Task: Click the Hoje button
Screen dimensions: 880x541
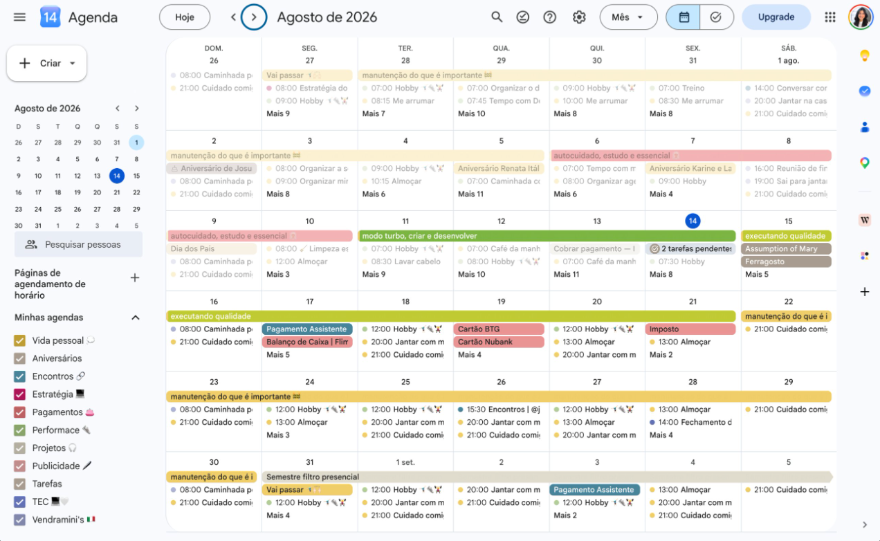Action: [185, 17]
